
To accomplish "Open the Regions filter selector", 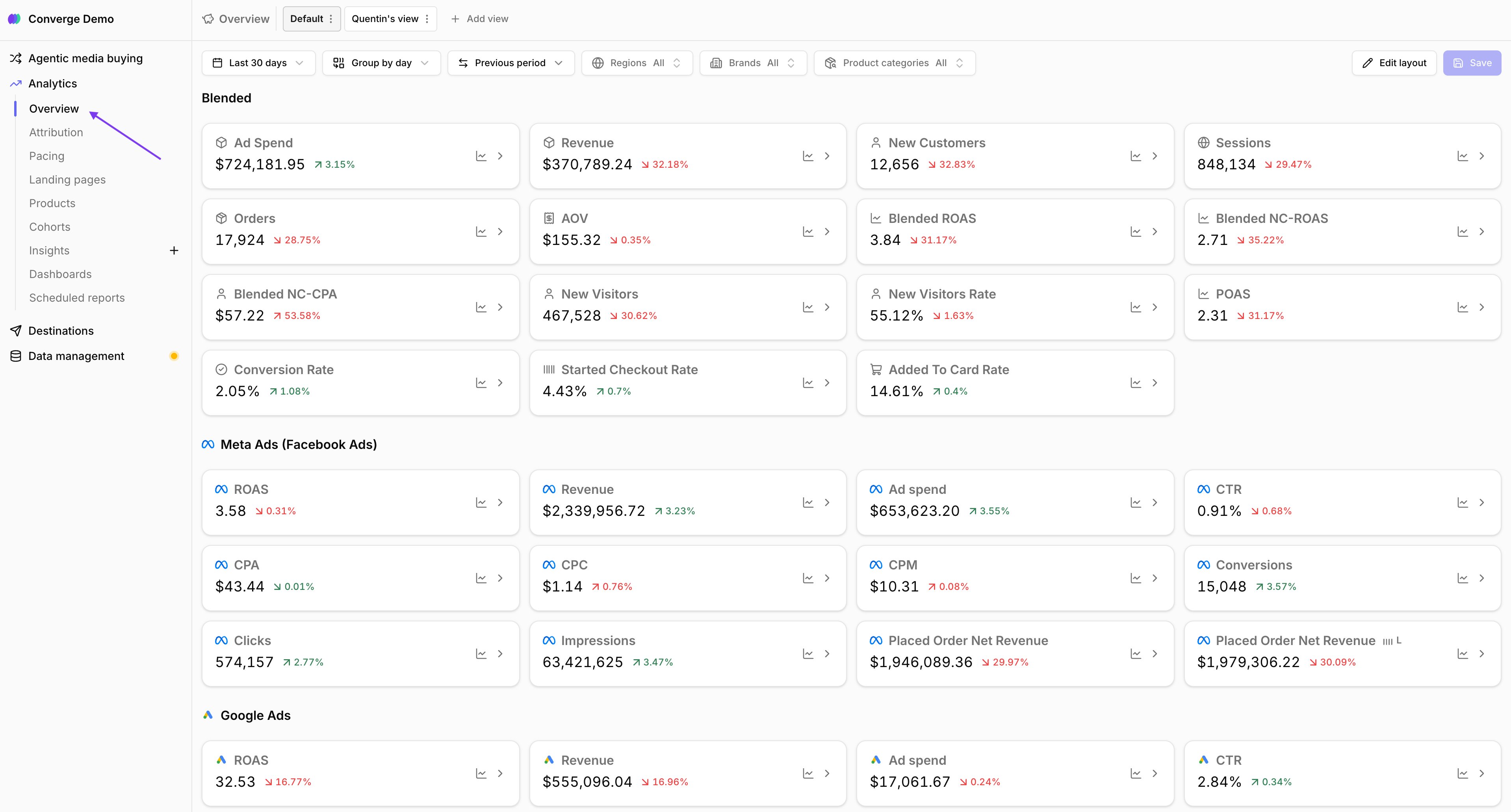I will pos(637,63).
